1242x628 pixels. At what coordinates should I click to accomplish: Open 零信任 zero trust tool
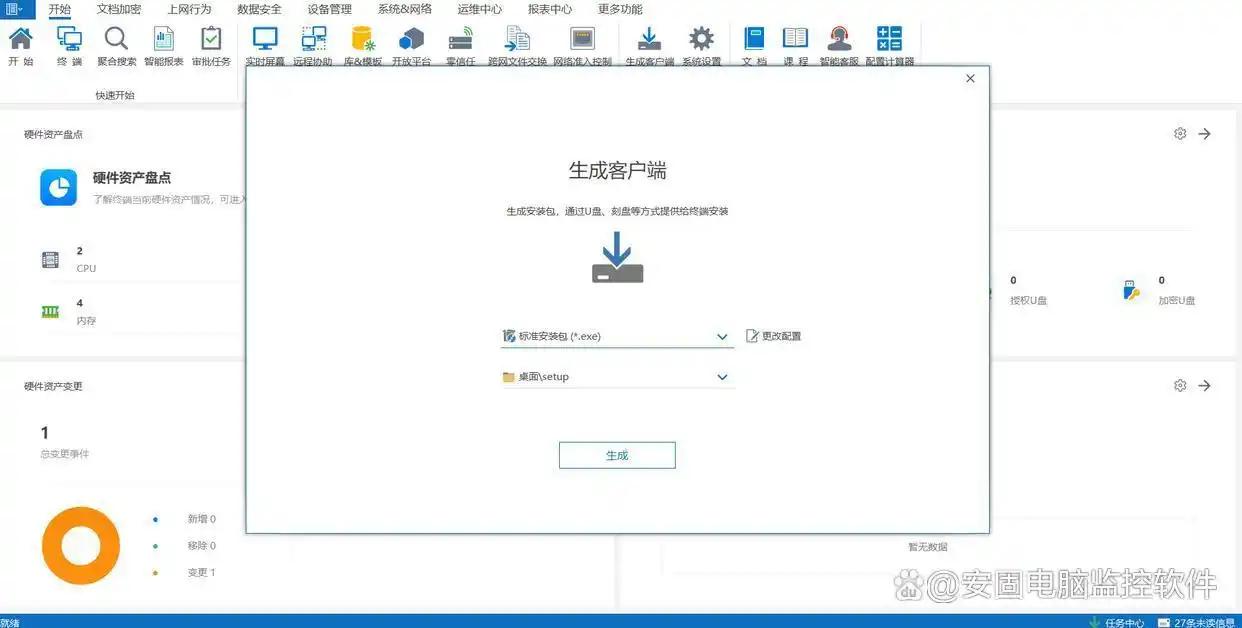point(460,46)
